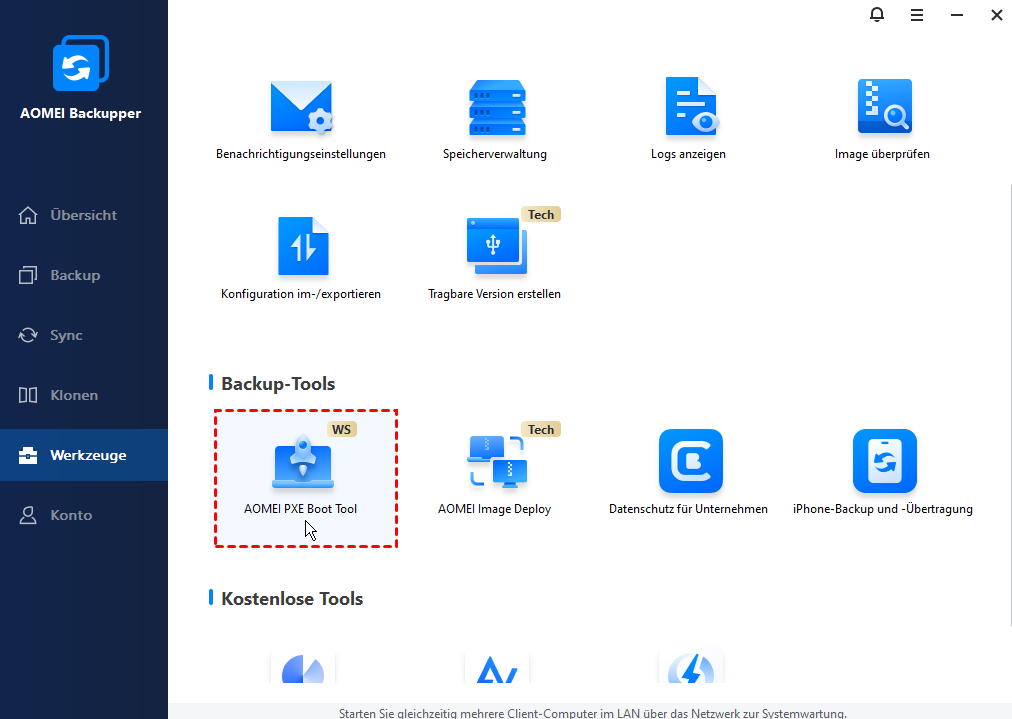Open Benachrichtigungseinstellungen envelope icon

301,107
